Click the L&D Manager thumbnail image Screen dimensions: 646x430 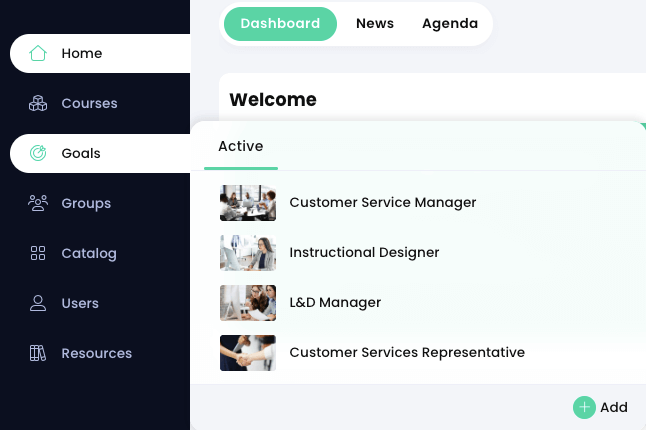[x=248, y=303]
